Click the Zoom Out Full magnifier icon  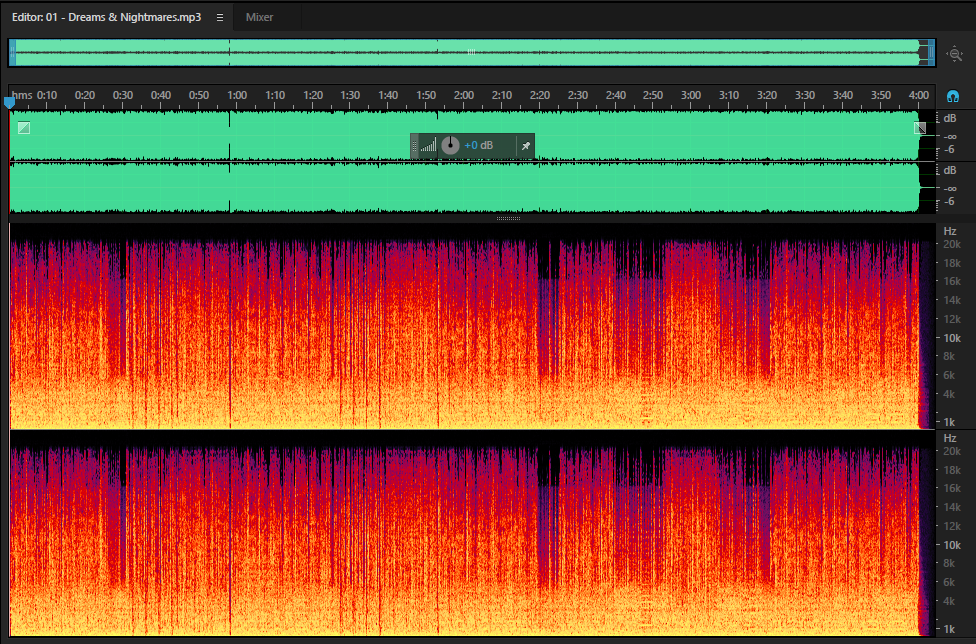(954, 54)
